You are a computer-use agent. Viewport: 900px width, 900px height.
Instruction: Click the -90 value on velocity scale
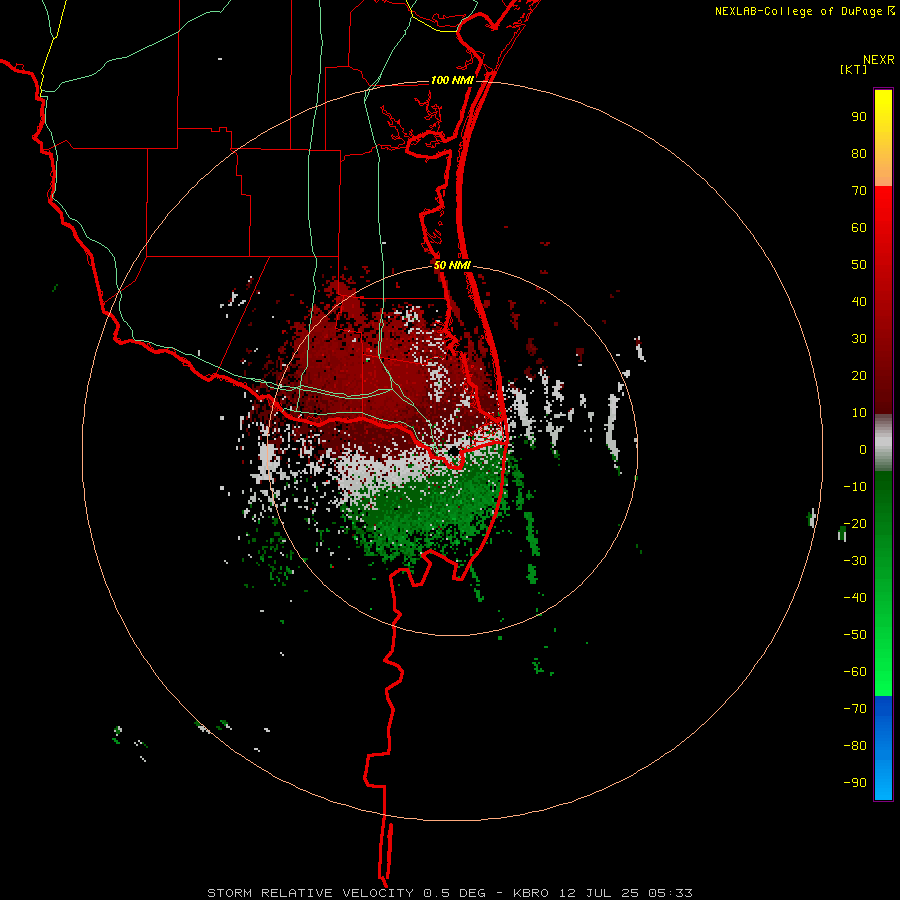pos(855,783)
